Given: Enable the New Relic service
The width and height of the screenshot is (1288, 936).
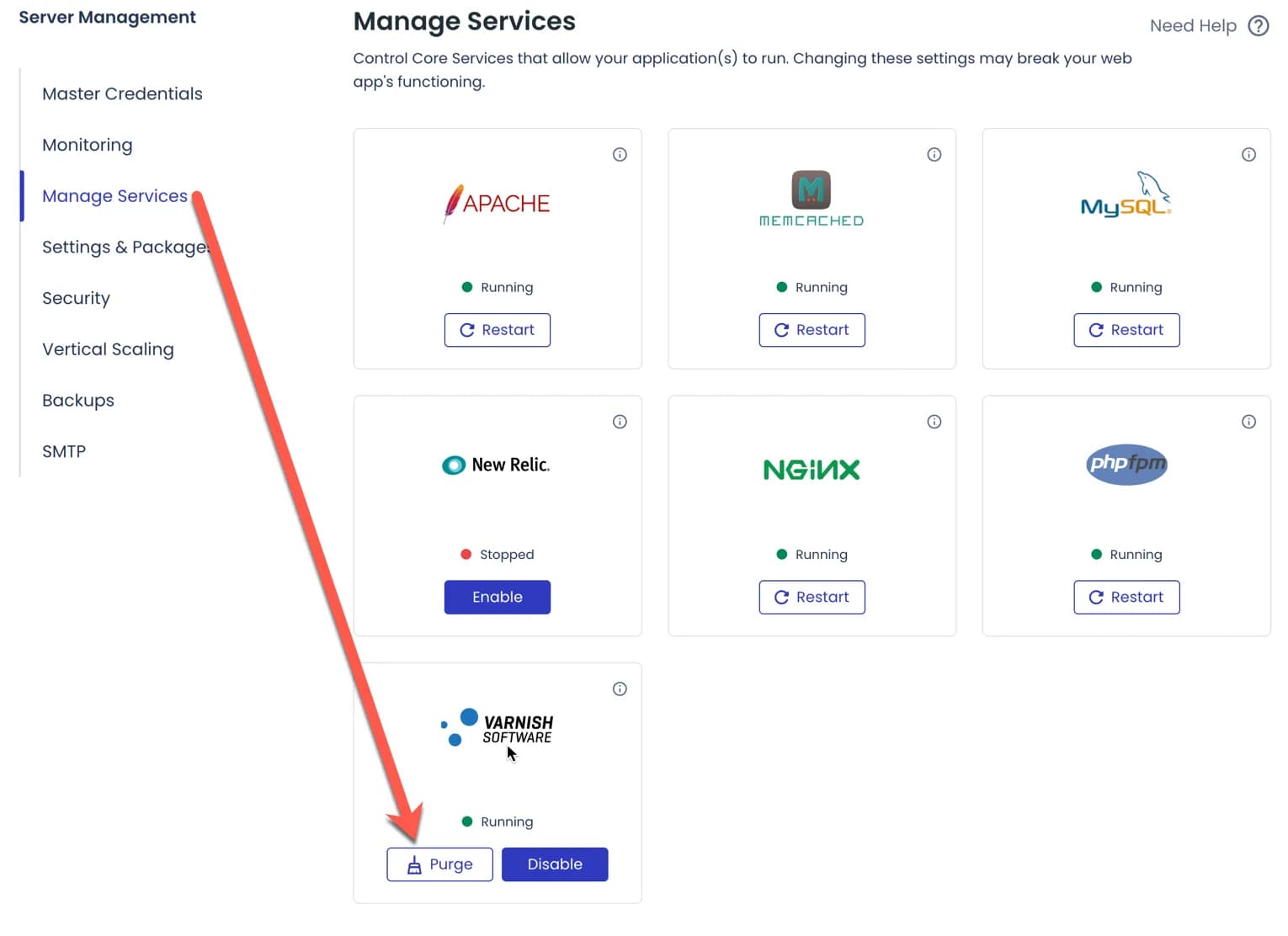Looking at the screenshot, I should click(497, 597).
